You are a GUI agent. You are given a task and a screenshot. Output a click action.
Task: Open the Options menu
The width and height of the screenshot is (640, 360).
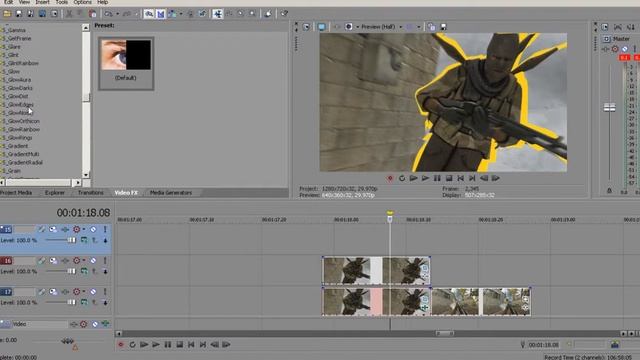(x=82, y=2)
